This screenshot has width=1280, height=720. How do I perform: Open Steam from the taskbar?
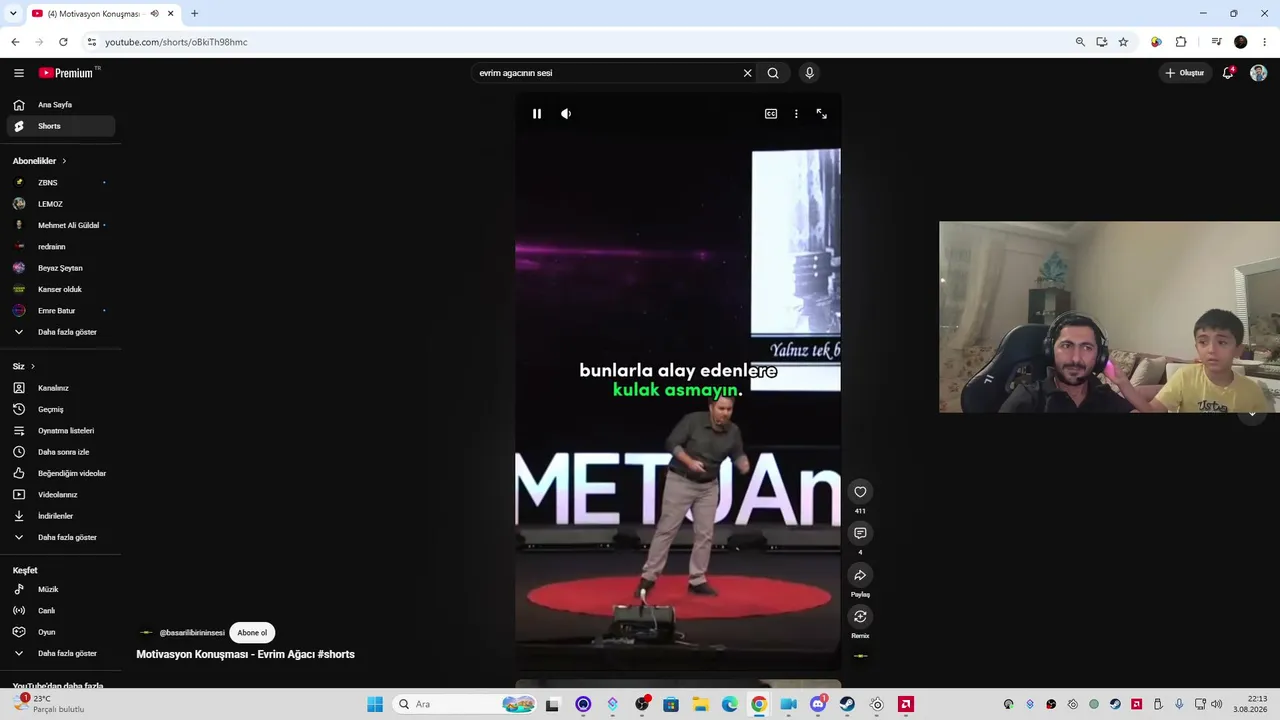[847, 704]
